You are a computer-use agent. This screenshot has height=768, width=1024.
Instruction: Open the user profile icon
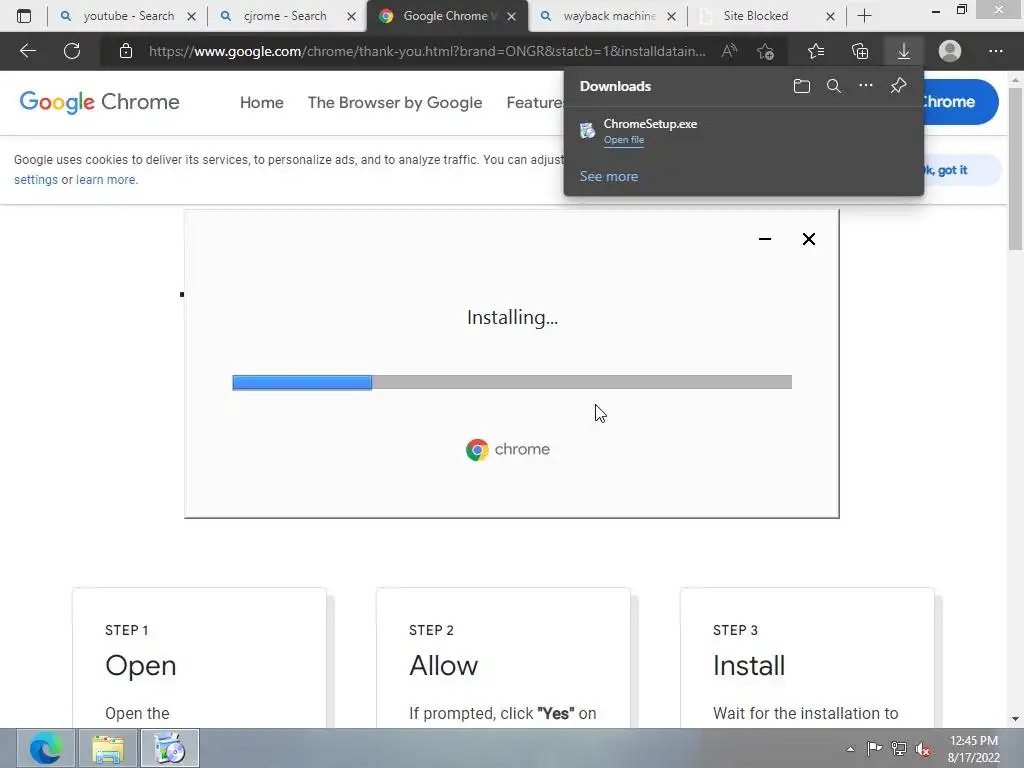pos(950,51)
